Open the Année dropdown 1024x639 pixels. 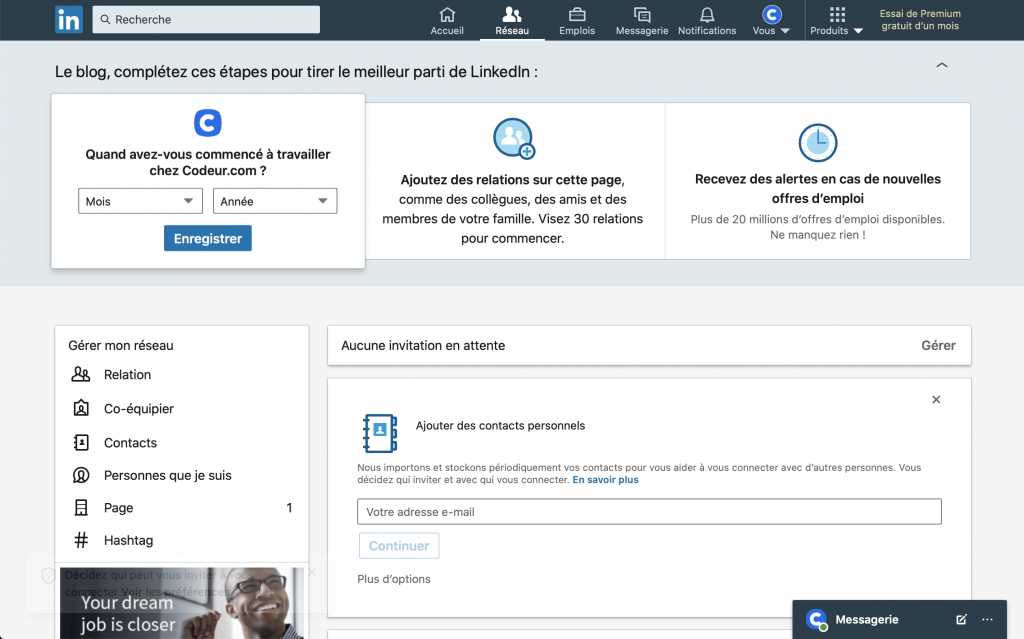[275, 201]
